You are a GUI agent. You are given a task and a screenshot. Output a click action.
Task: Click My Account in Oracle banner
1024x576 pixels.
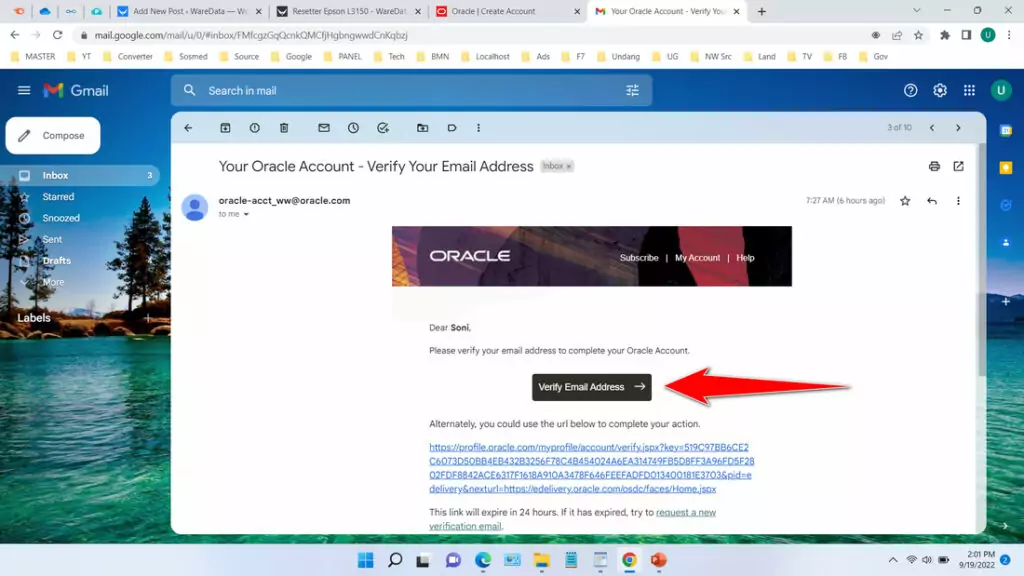697,257
